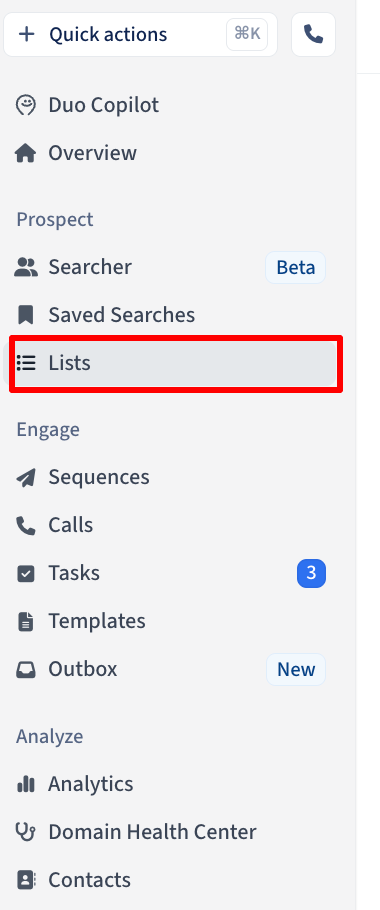
Task: Go to Overview via home icon
Action: pyautogui.click(x=26, y=154)
